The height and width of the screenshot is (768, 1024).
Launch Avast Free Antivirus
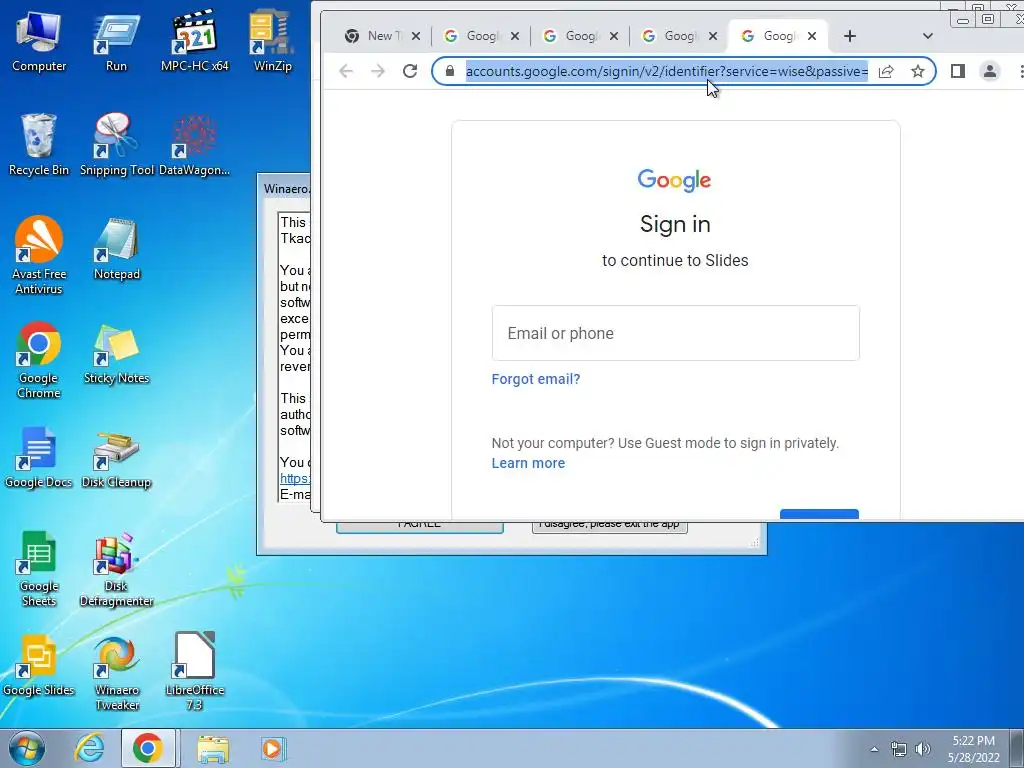tap(39, 255)
